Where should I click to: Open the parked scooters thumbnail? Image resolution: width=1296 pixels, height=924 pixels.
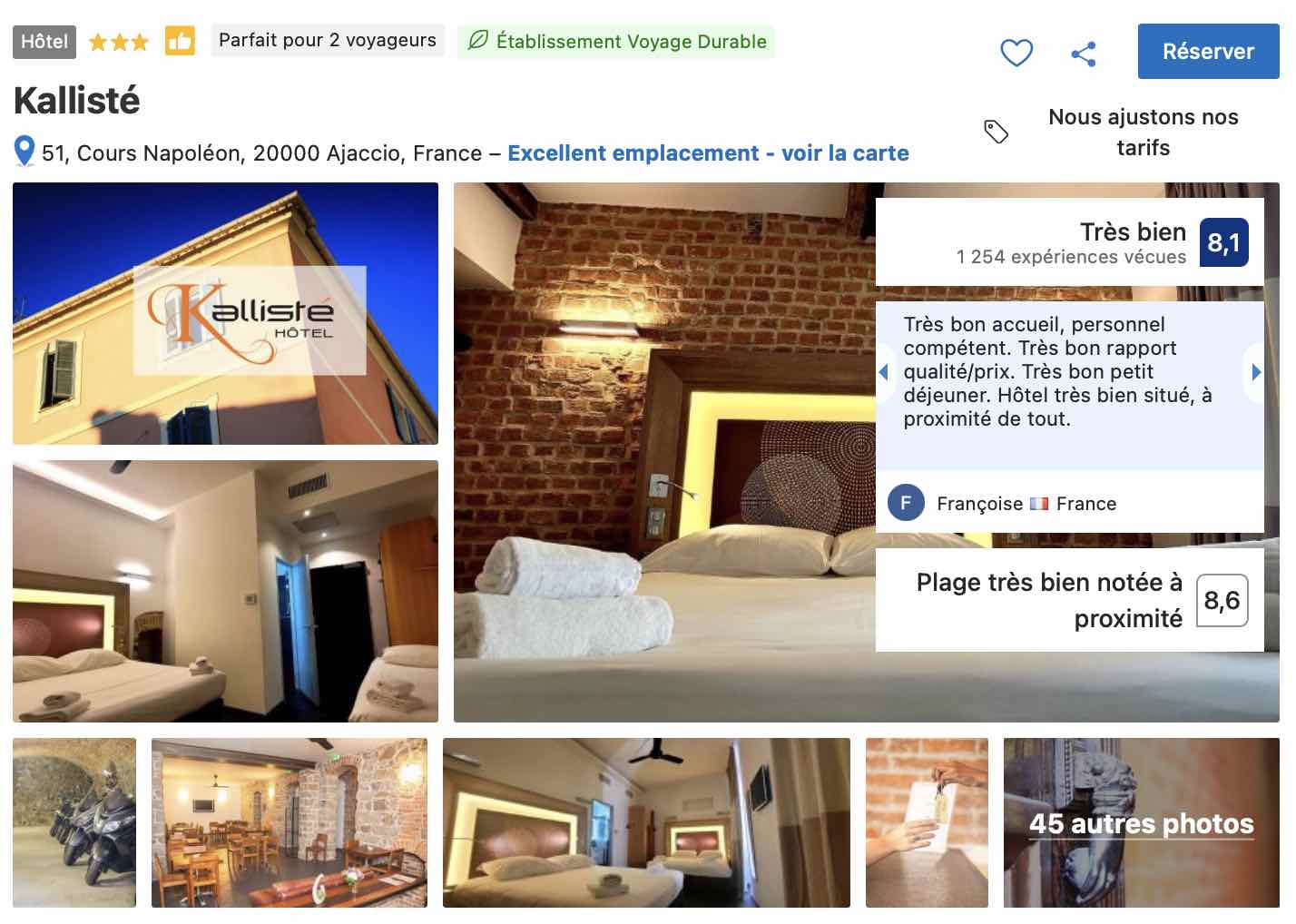[74, 822]
